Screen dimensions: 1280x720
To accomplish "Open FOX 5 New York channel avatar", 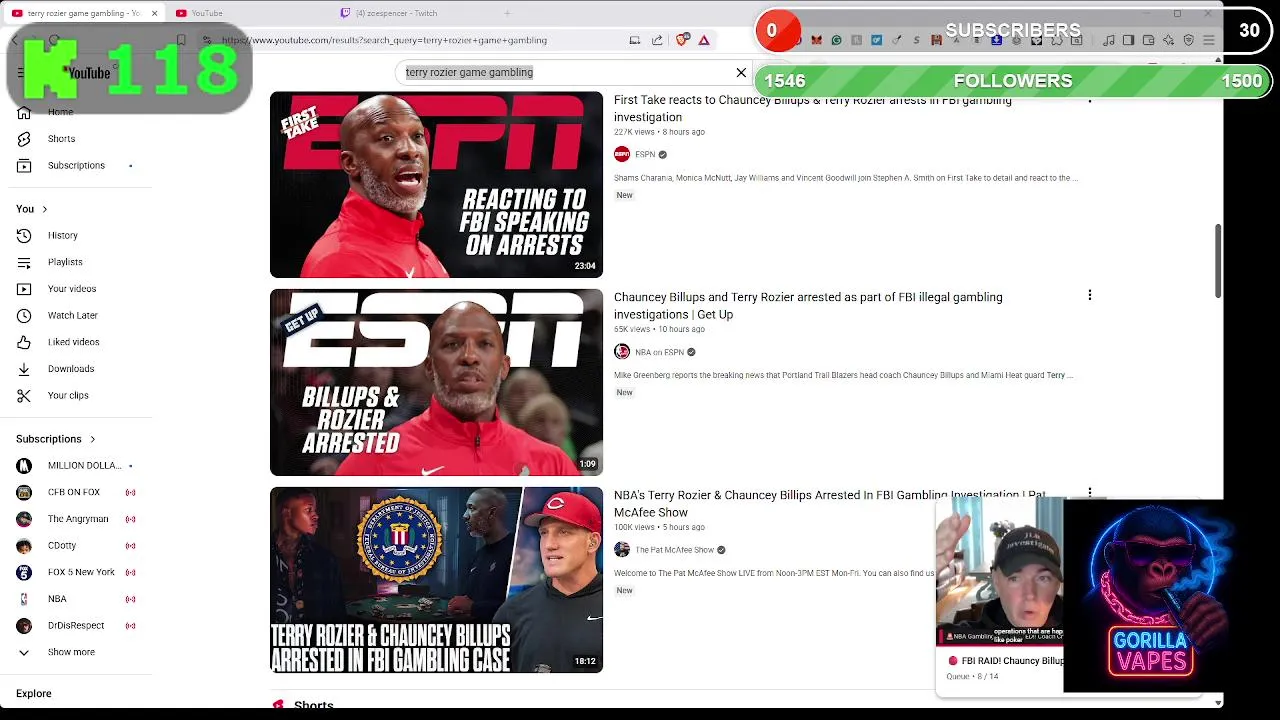I will 24,572.
